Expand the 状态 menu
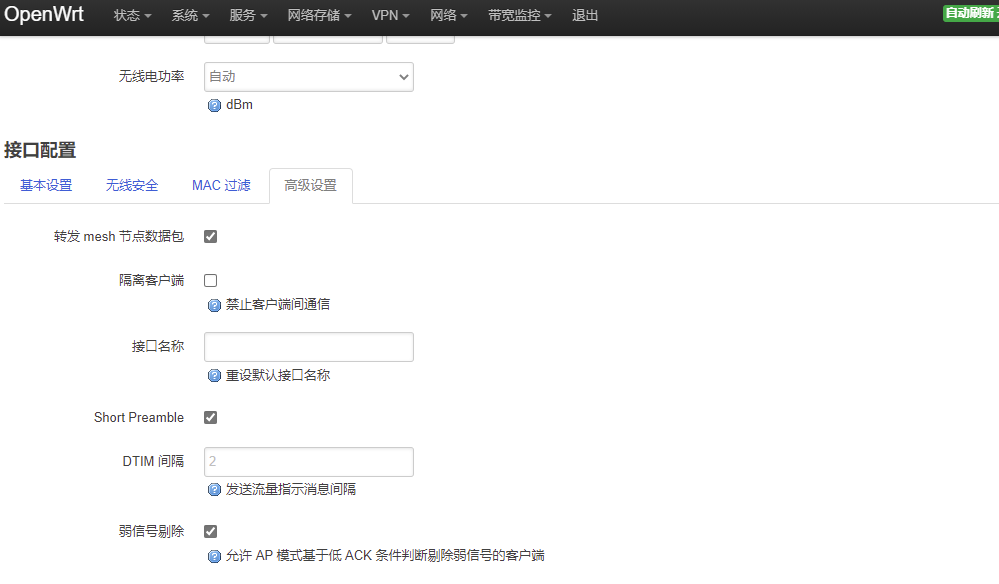Screen dimensions: 999x584 tap(133, 15)
